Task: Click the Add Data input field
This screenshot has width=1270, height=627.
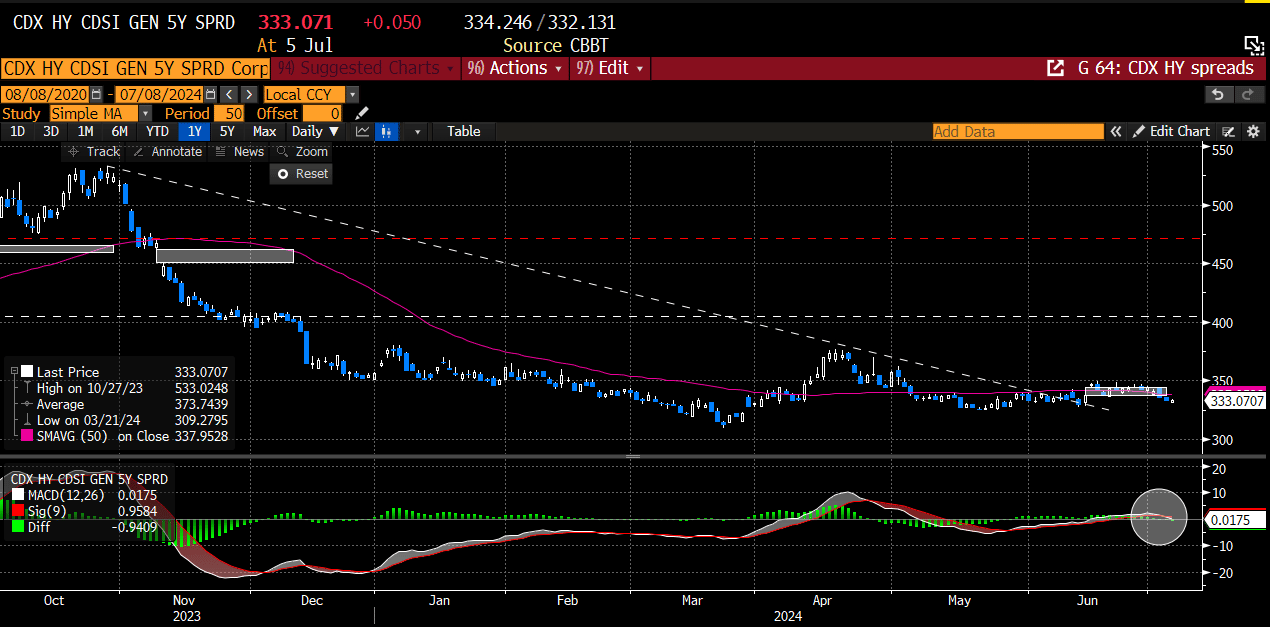Action: (1017, 132)
